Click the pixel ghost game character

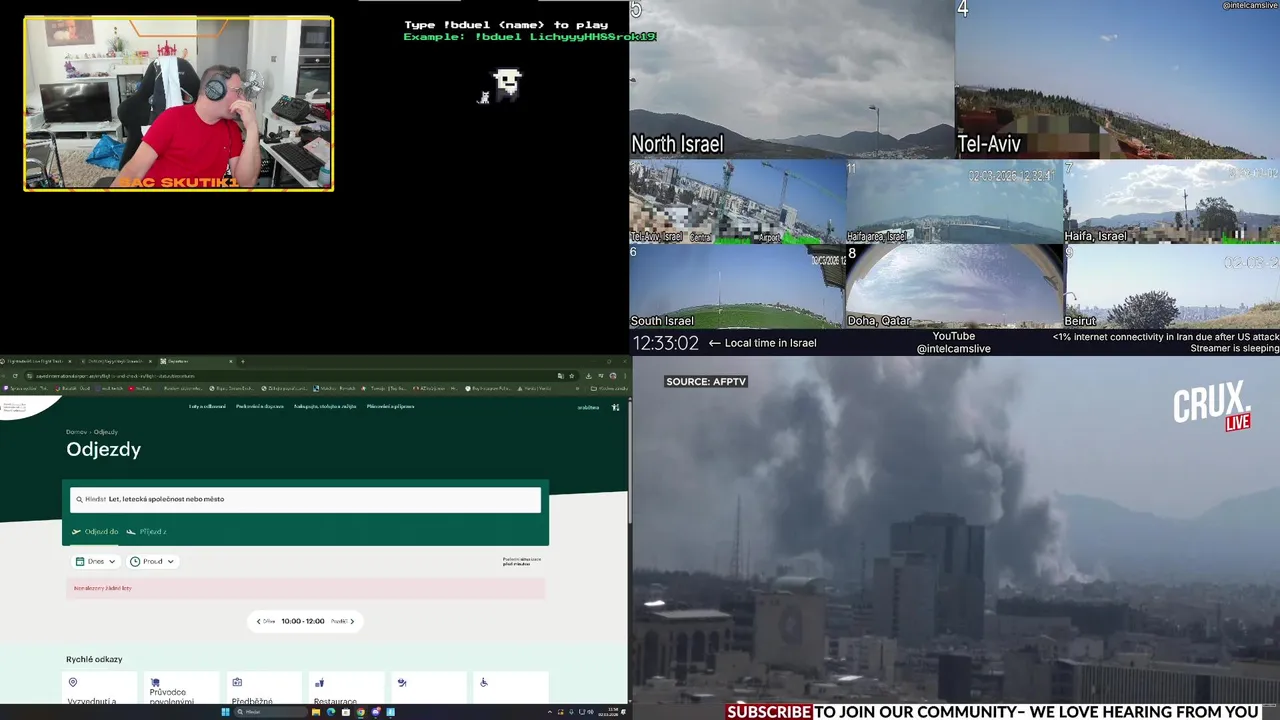[x=507, y=82]
